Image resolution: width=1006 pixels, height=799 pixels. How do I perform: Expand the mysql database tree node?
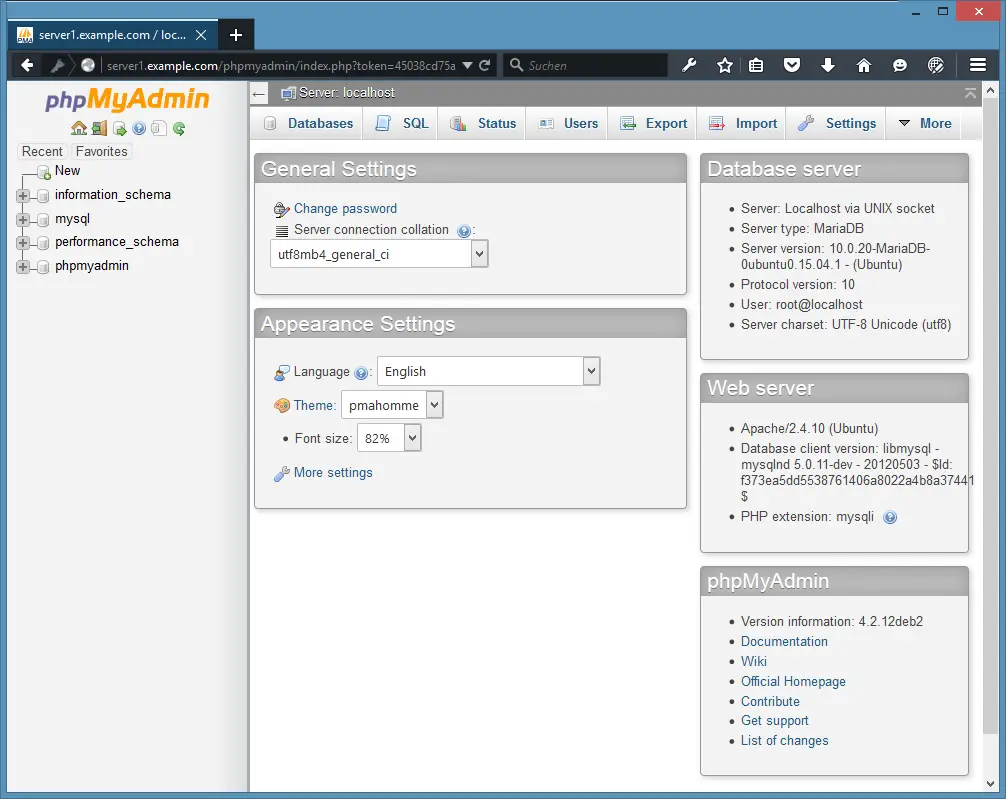[23, 219]
